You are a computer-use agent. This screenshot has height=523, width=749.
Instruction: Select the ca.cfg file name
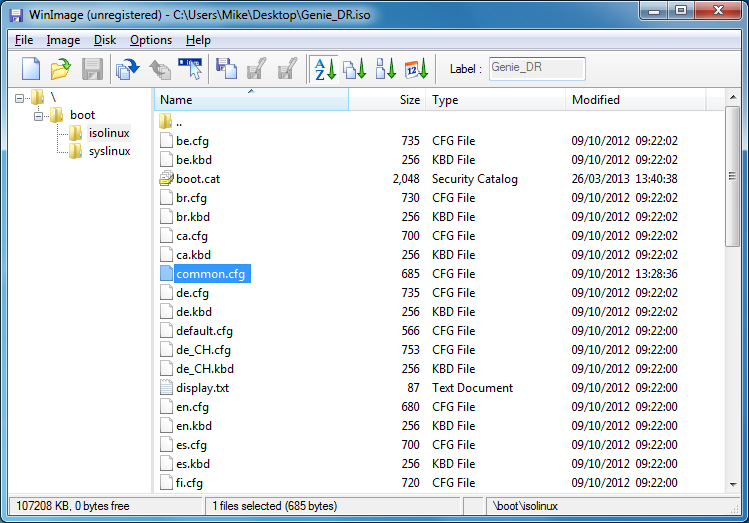tap(192, 236)
